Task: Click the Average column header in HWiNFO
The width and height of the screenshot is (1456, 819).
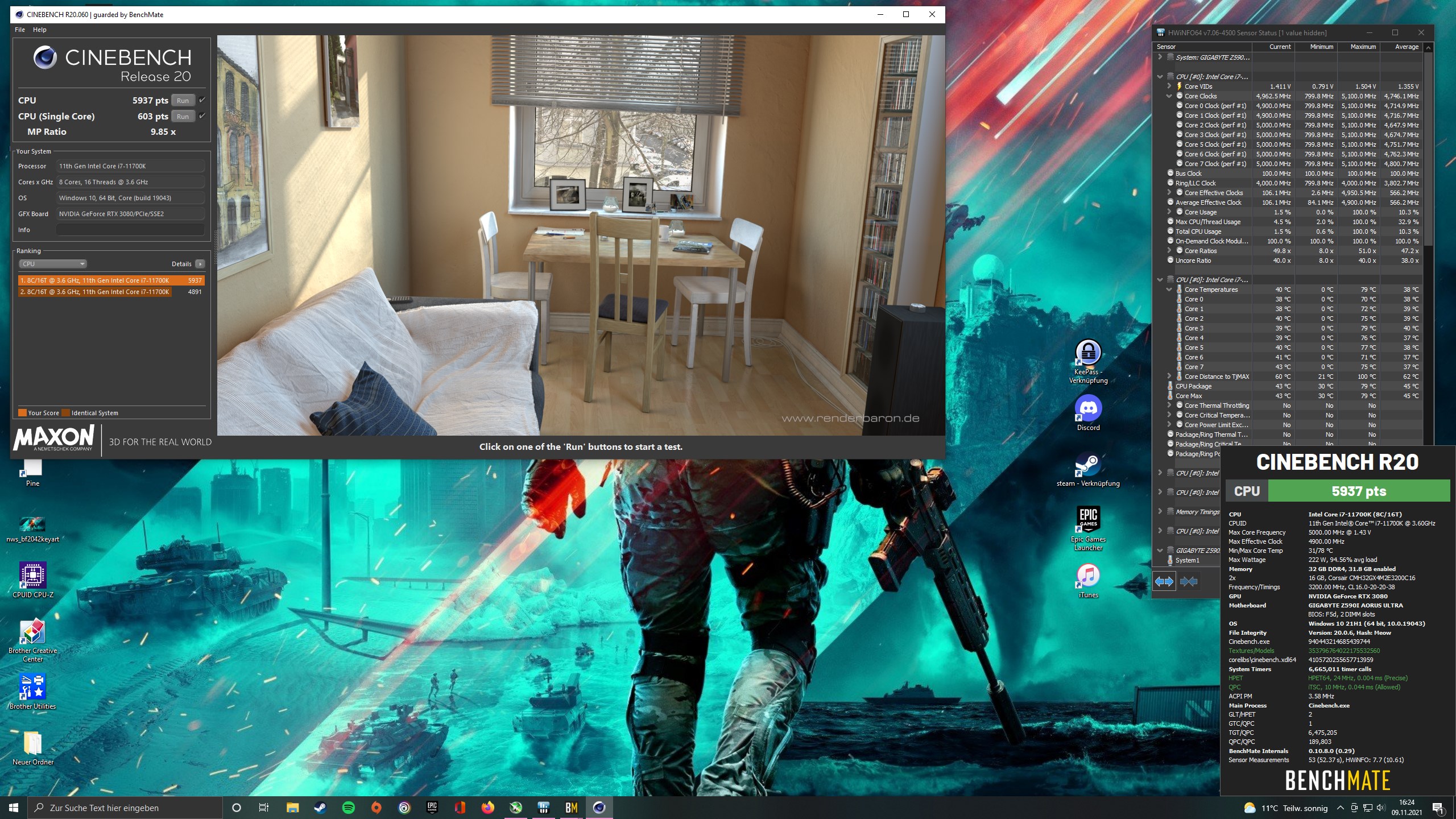Action: click(x=1401, y=47)
